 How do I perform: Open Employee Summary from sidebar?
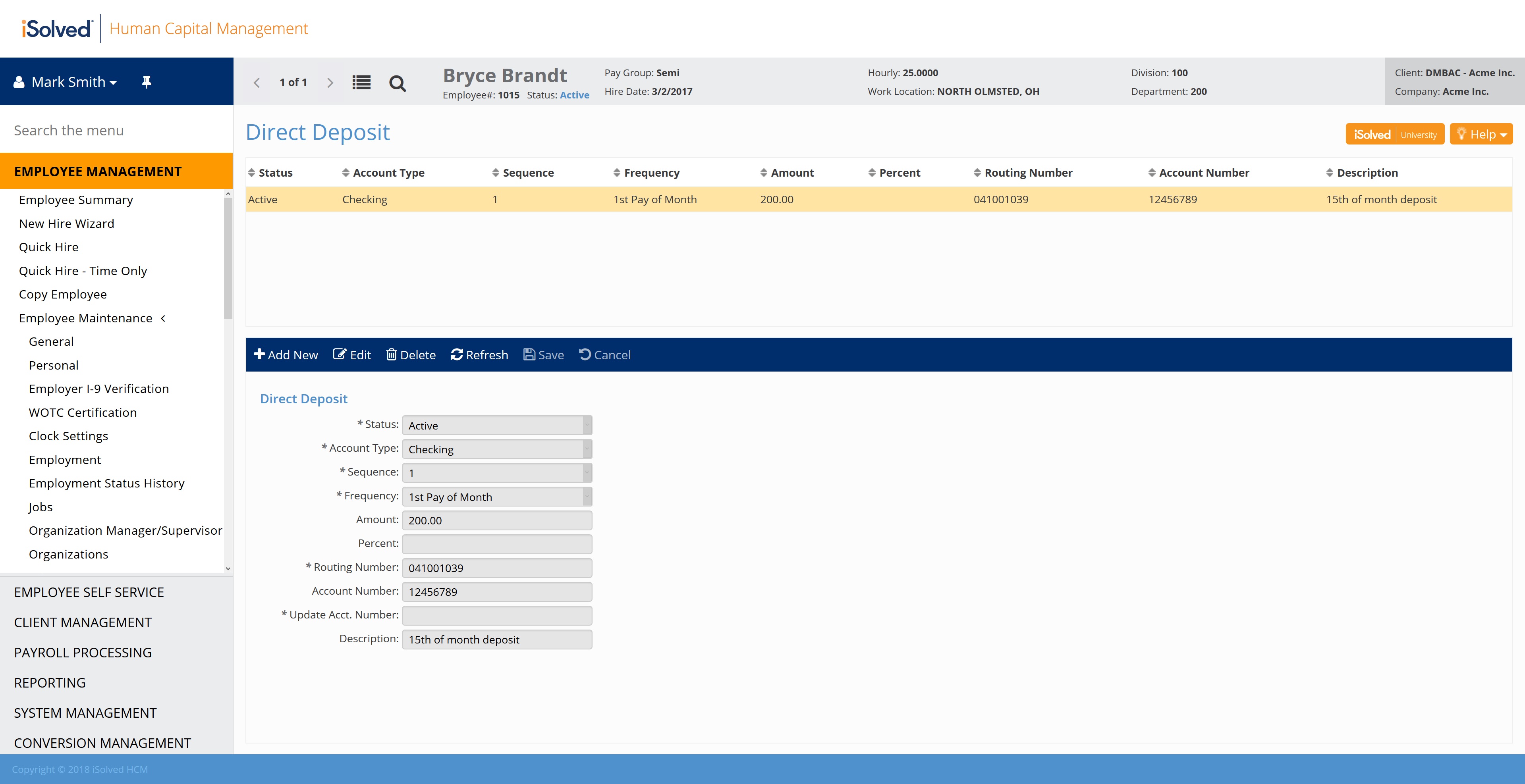(x=76, y=200)
